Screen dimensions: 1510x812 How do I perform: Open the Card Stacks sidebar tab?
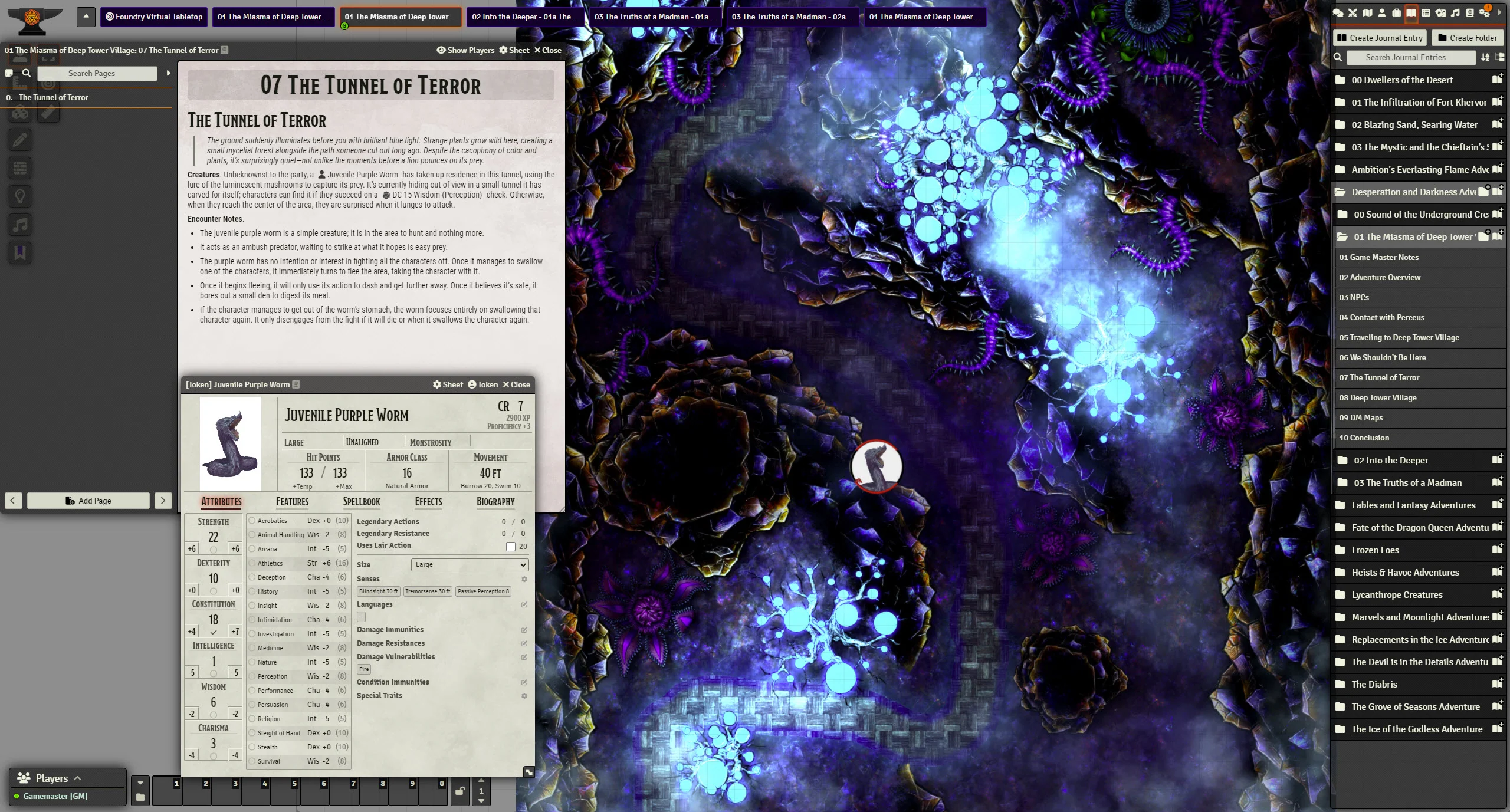(x=1440, y=13)
